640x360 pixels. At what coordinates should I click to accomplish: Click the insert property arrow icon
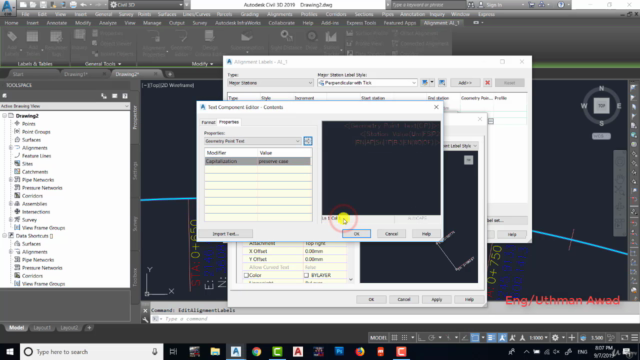[308, 141]
